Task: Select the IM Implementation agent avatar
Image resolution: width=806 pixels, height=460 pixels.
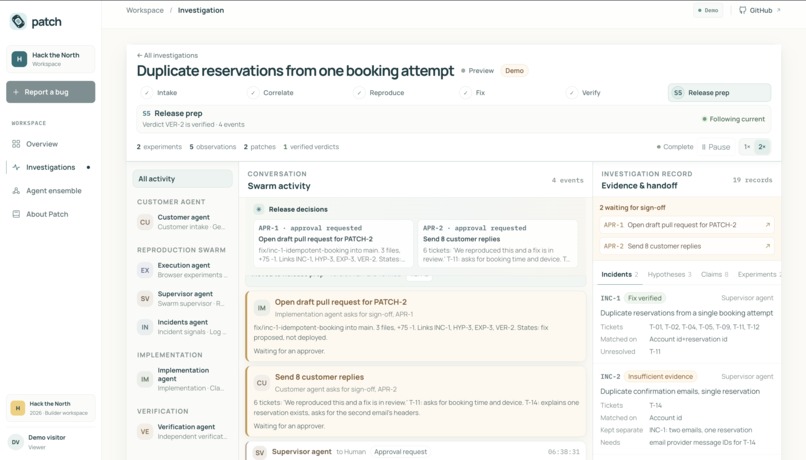Action: (x=145, y=379)
